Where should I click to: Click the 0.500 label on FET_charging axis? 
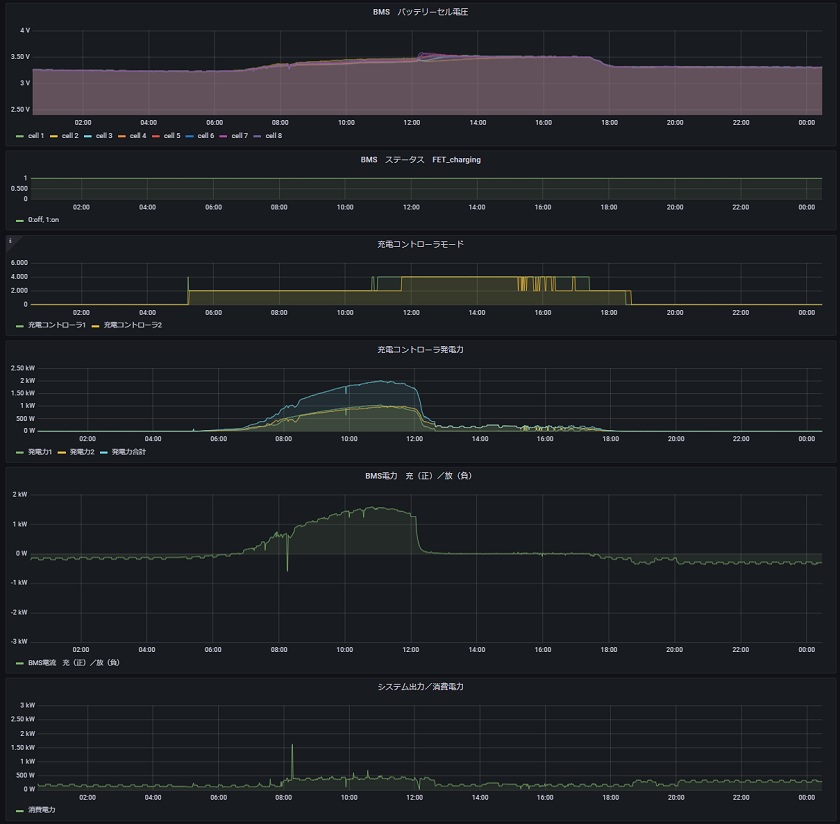[19, 189]
